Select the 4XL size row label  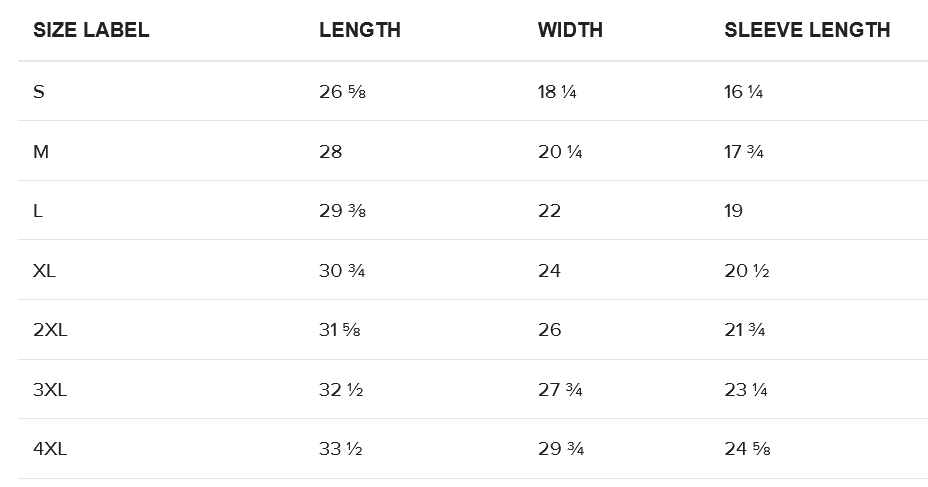coord(50,449)
